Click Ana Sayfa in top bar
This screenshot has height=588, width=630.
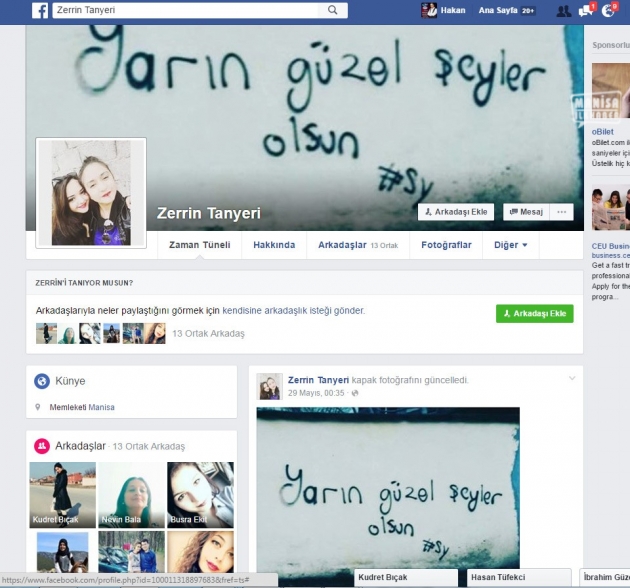(x=498, y=10)
